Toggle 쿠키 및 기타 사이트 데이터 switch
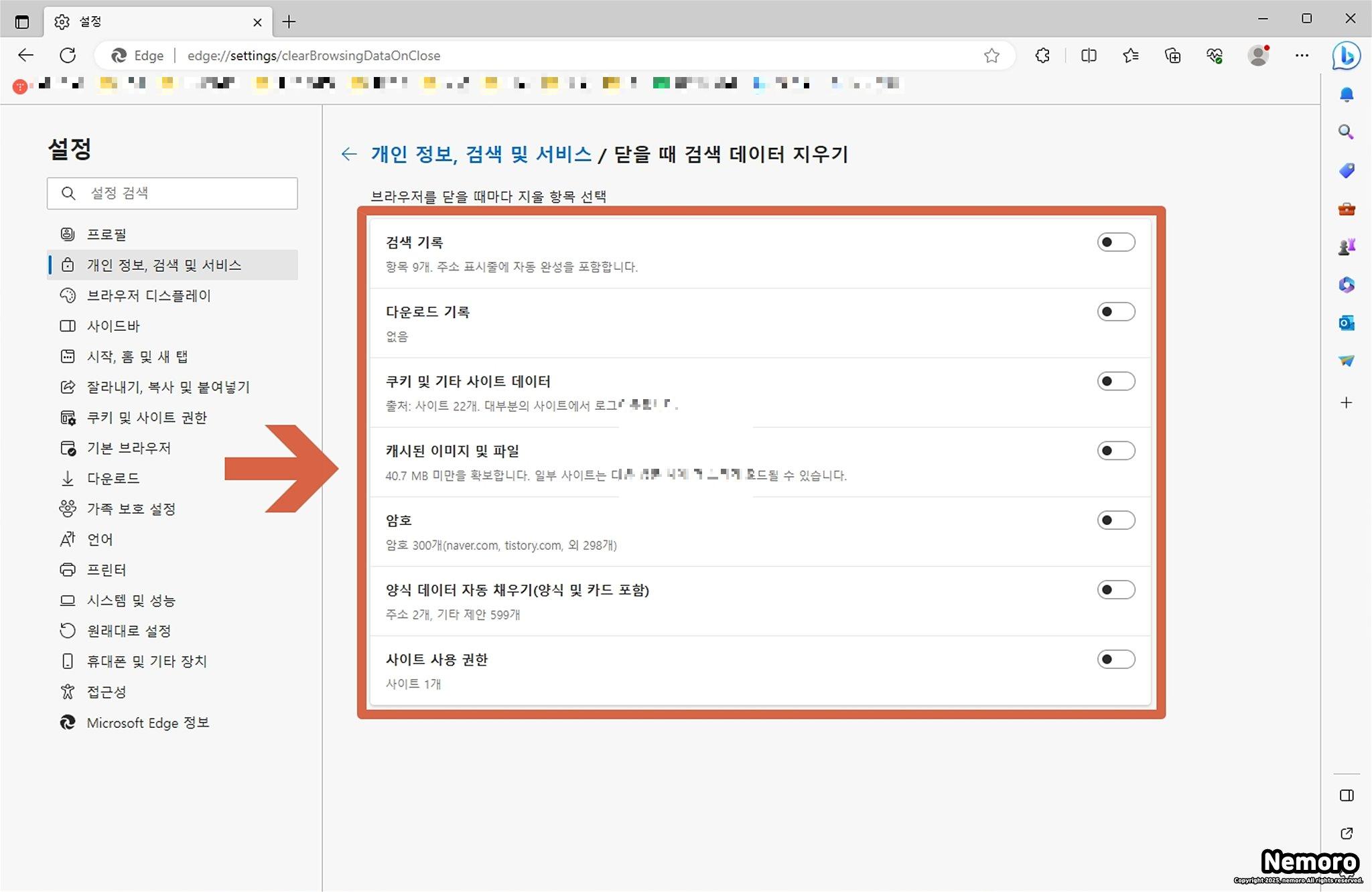 [x=1115, y=382]
